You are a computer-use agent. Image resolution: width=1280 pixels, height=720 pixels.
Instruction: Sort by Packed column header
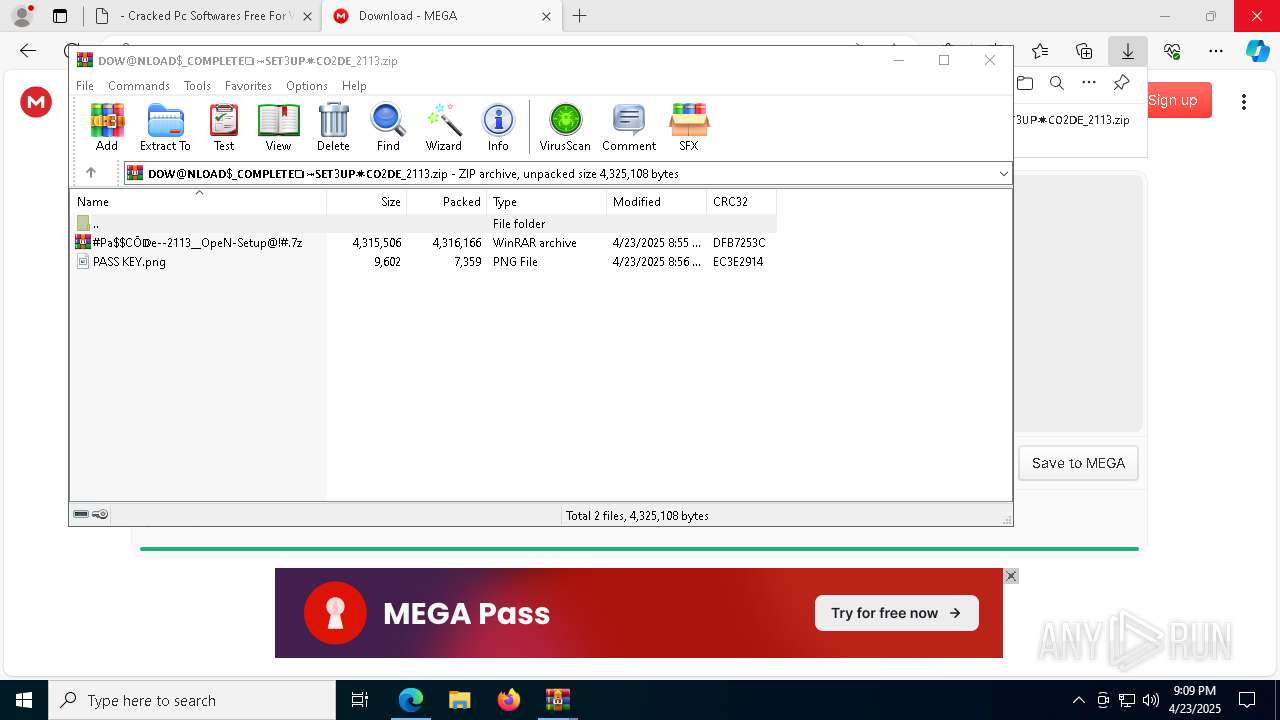click(447, 202)
